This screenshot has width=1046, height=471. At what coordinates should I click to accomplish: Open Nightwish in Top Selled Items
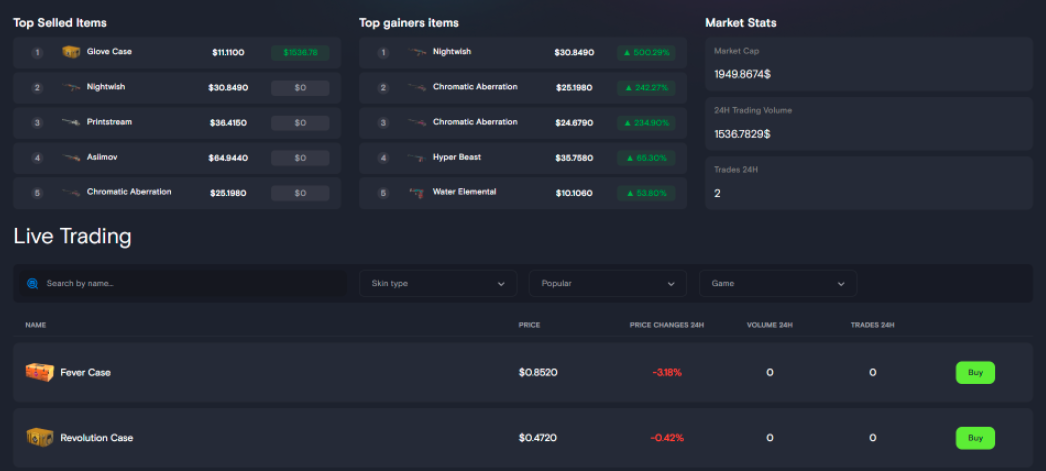[x=106, y=87]
